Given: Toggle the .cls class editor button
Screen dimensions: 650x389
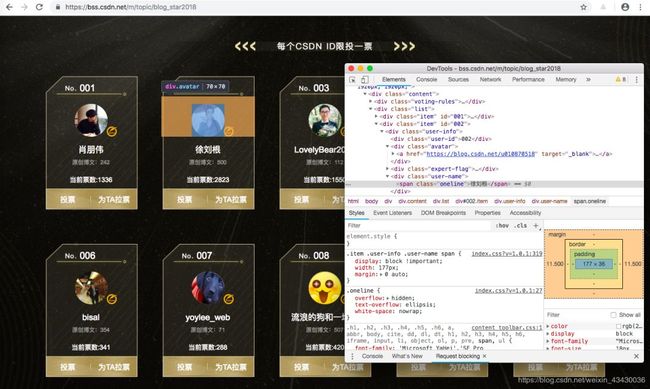Looking at the screenshot, I should (x=521, y=226).
